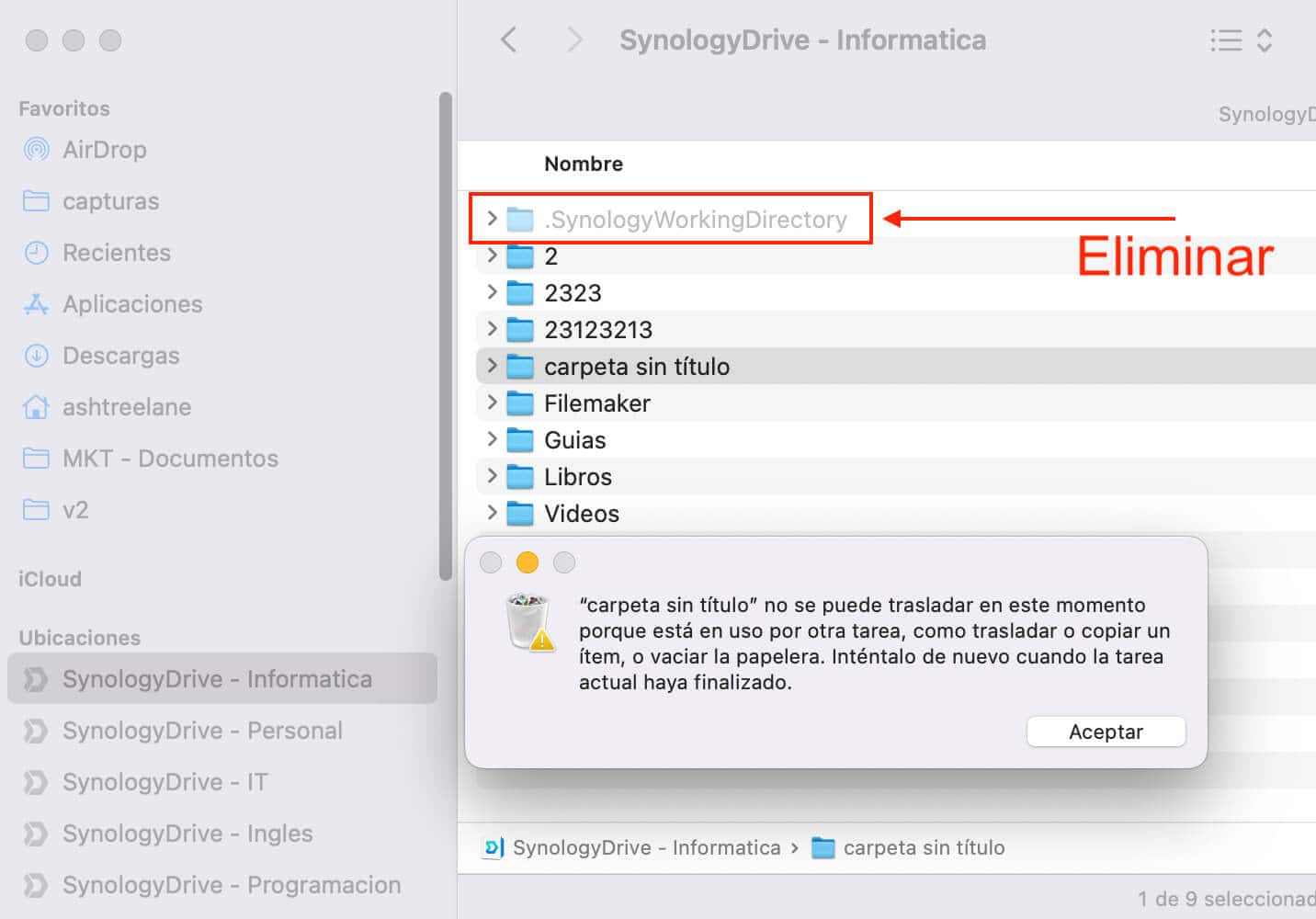Expand the .SynologyWorkingDirectory folder
1316x919 pixels.
pyautogui.click(x=492, y=219)
